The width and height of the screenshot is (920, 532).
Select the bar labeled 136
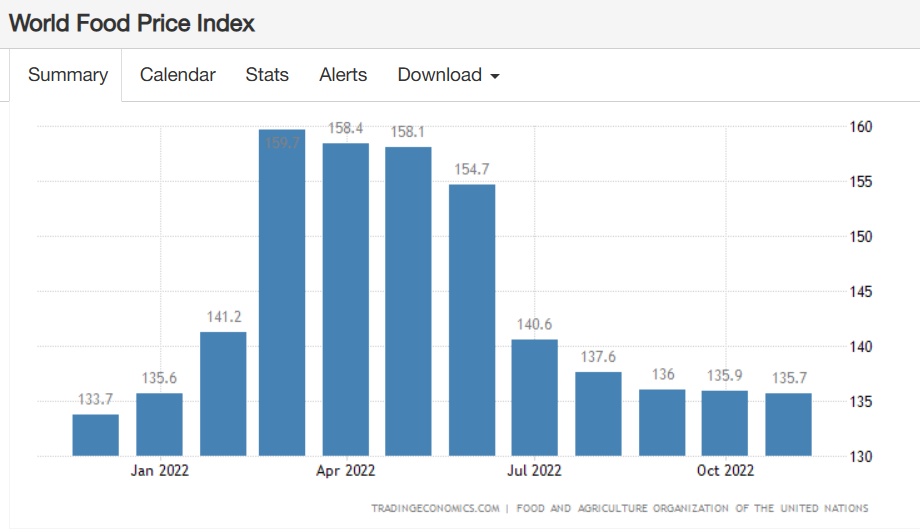(x=662, y=423)
